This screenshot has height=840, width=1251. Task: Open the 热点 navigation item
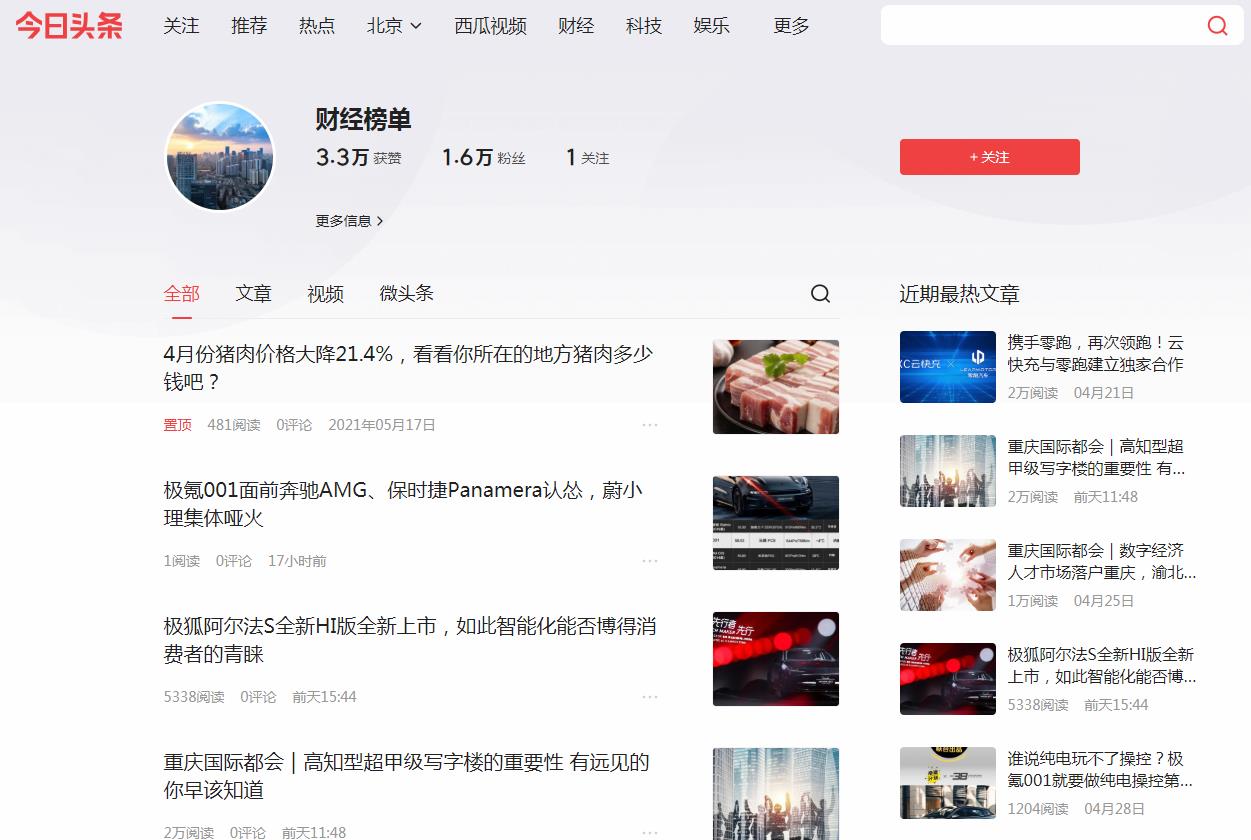pyautogui.click(x=317, y=26)
